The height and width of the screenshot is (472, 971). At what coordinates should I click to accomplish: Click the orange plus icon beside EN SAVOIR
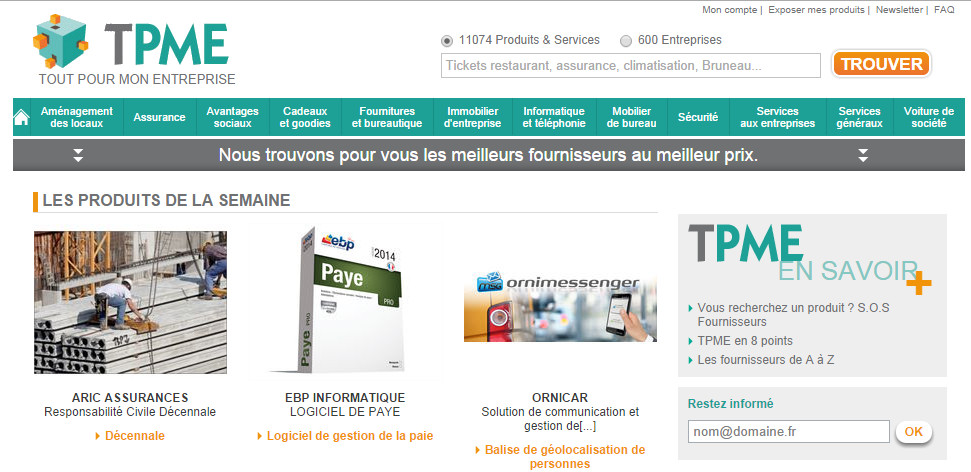coord(918,283)
